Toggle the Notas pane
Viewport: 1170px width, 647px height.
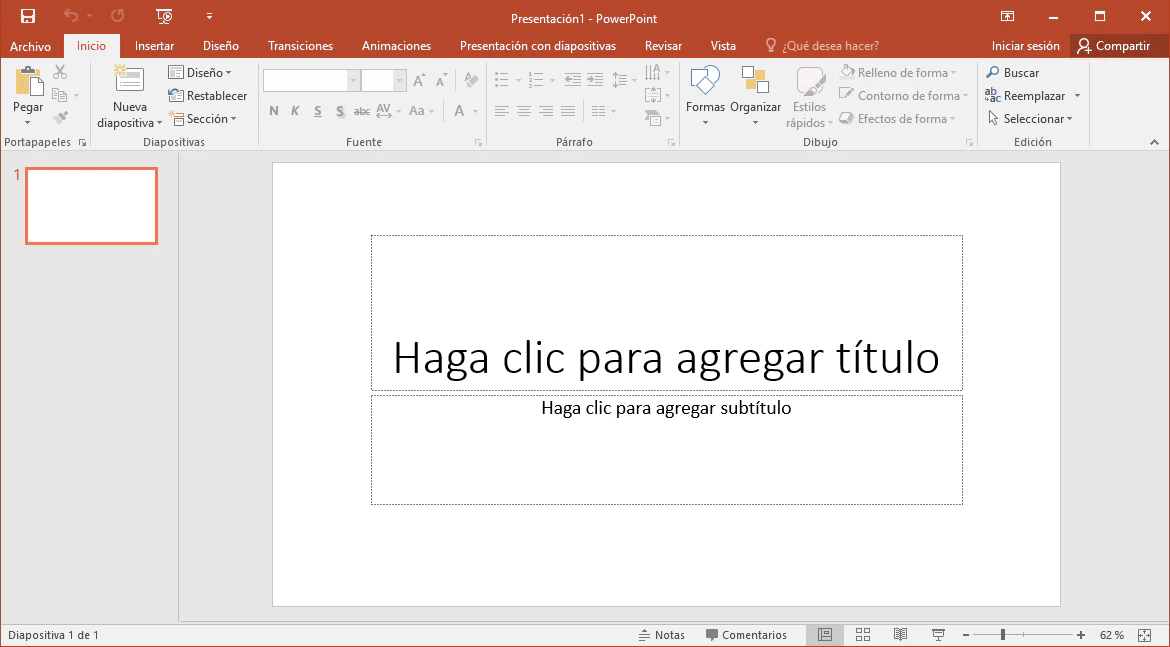click(662, 635)
